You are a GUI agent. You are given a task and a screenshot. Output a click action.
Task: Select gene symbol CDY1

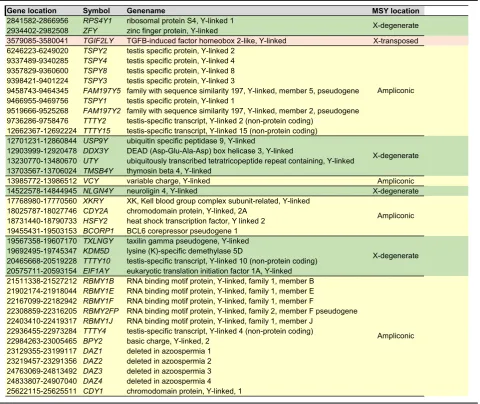point(93,391)
